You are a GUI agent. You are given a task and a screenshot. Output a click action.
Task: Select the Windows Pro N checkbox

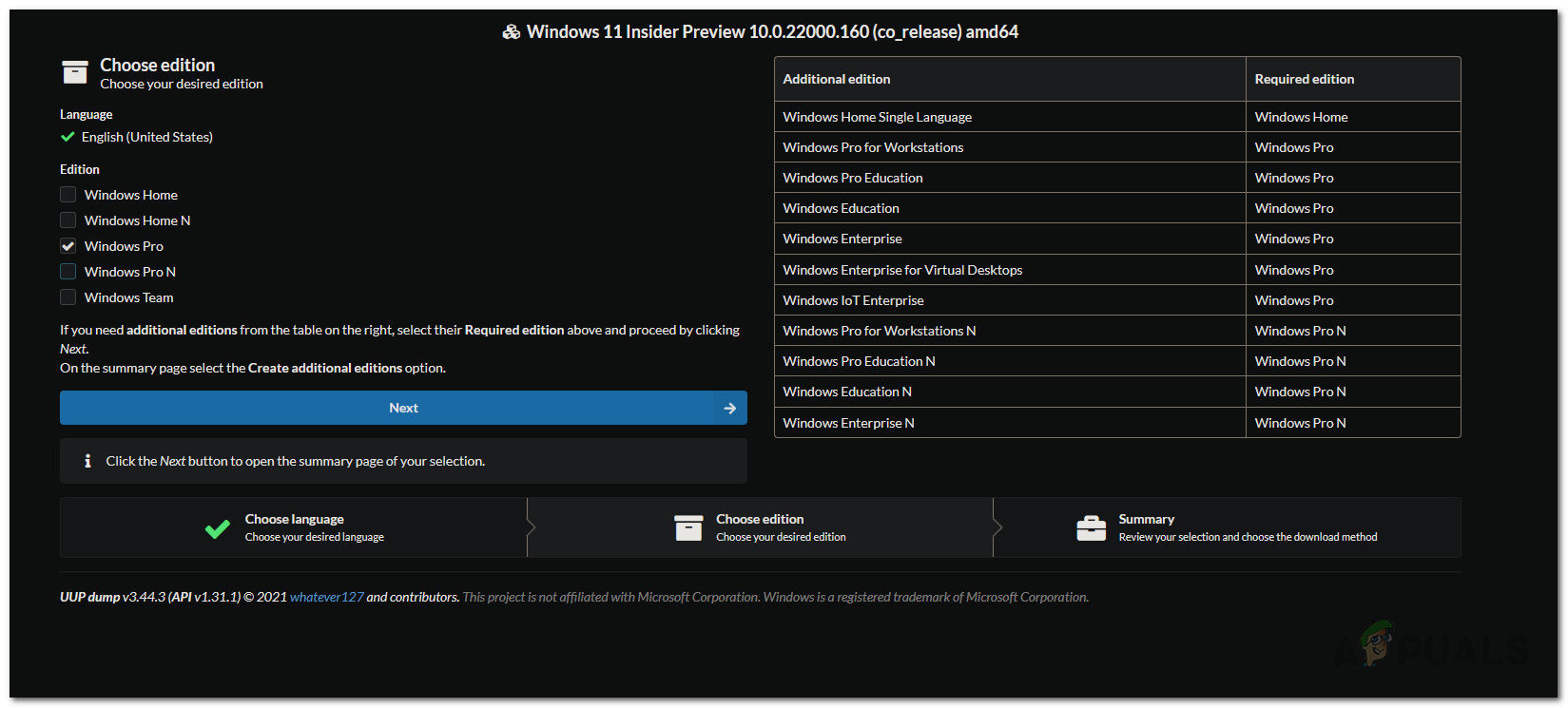point(68,272)
